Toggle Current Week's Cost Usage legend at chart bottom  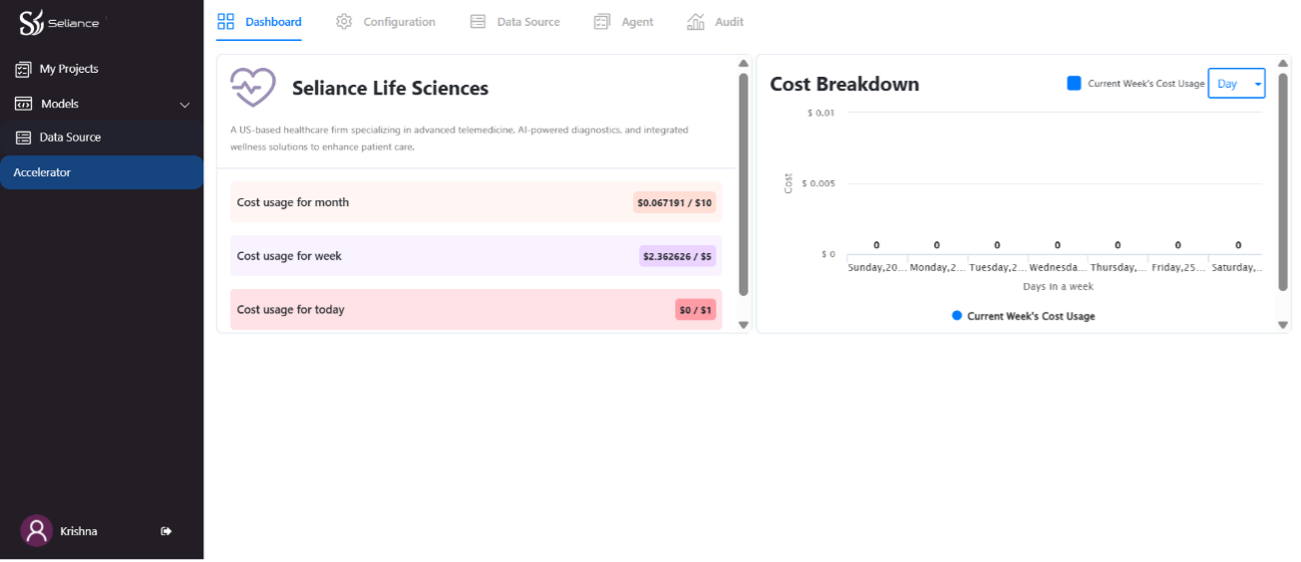point(1023,316)
